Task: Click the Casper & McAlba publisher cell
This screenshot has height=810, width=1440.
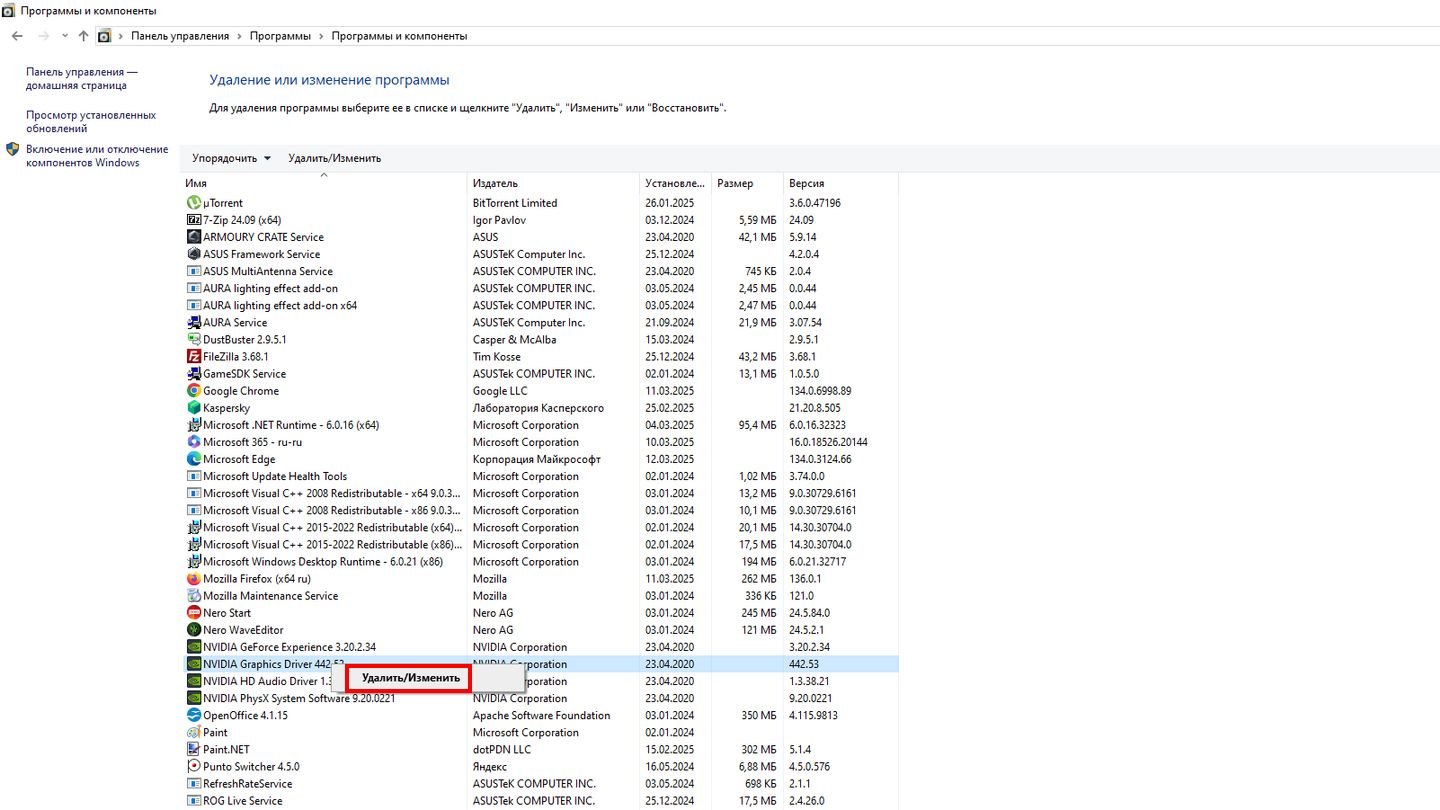Action: 514,339
